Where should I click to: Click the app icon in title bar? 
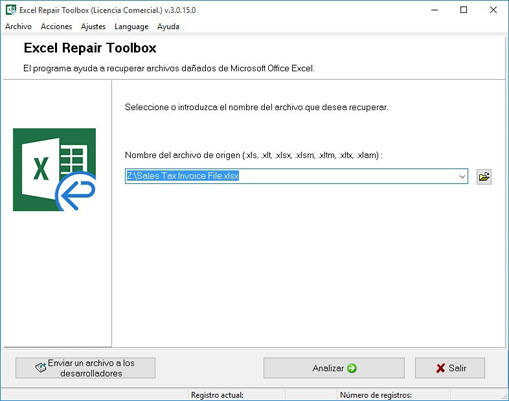click(11, 10)
